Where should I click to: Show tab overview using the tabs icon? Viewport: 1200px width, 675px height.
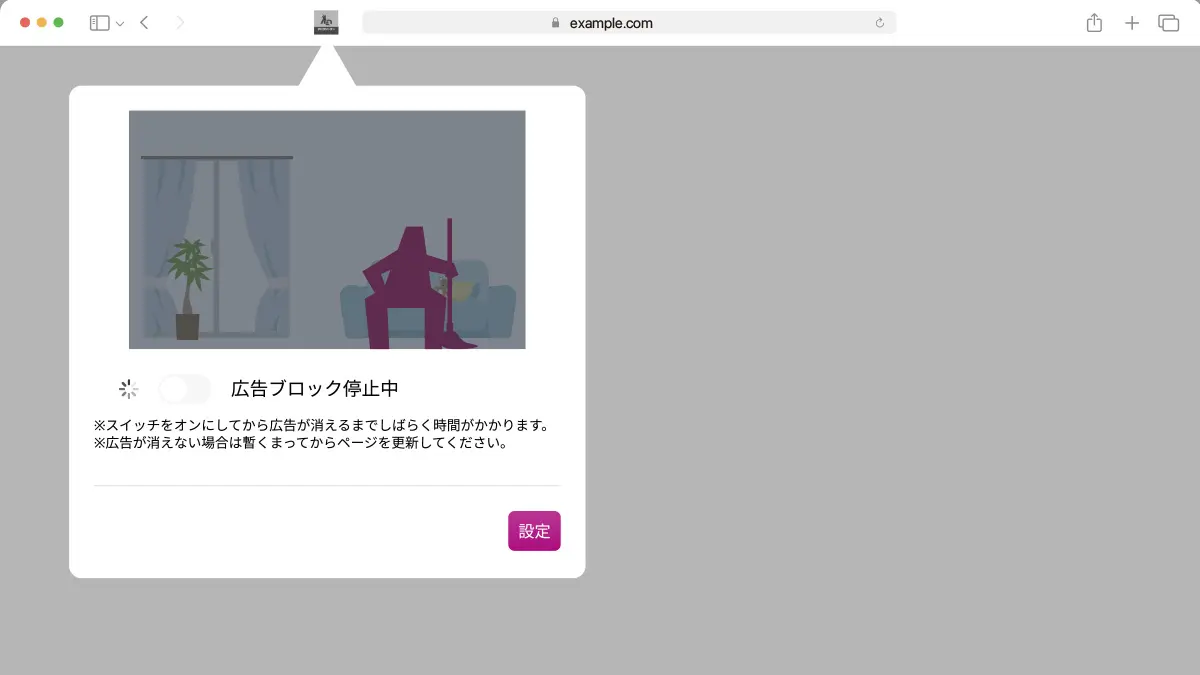(x=1168, y=22)
